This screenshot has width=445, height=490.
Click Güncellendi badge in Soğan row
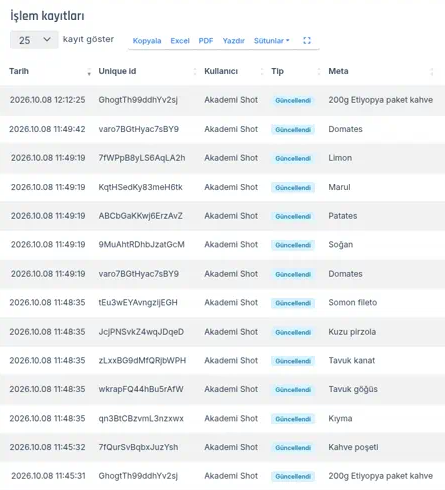[x=293, y=245]
